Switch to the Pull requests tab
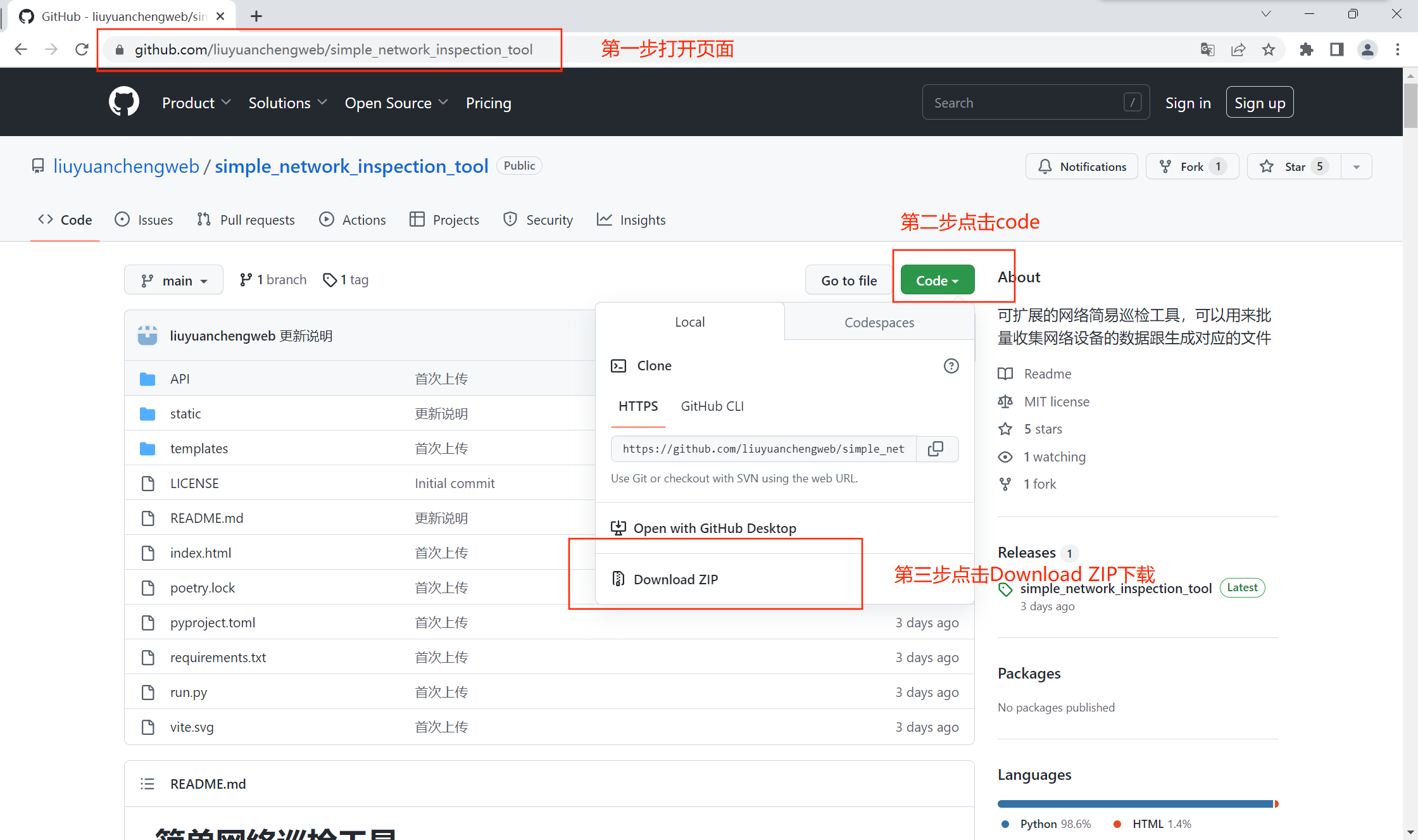 pos(246,220)
